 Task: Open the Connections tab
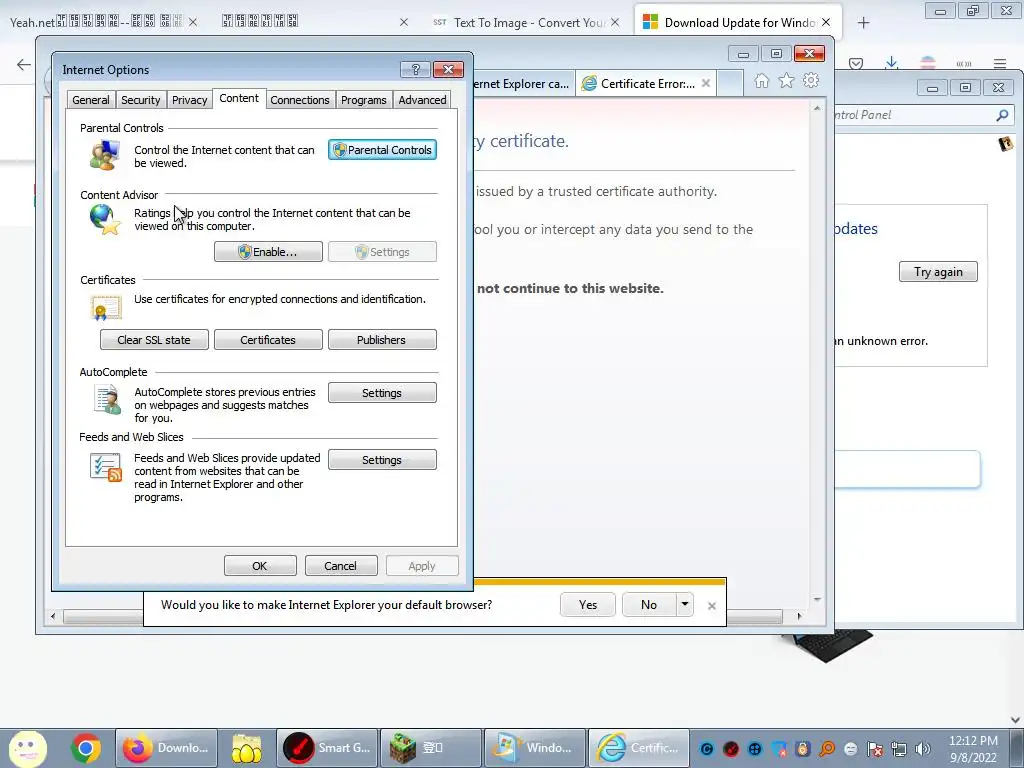[300, 100]
